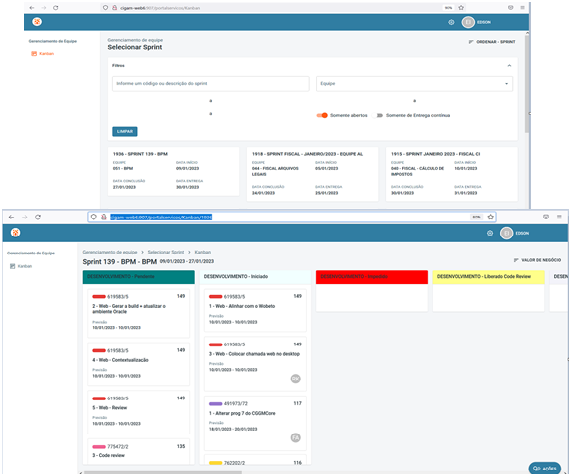Click 'Gerenciamento de Equipe' in the top window sidebar
This screenshot has height=474, width=571.
click(x=53, y=41)
